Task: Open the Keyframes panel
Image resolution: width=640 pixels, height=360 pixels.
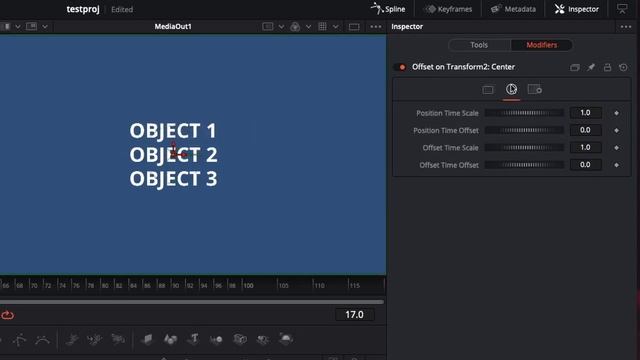Action: [x=448, y=9]
